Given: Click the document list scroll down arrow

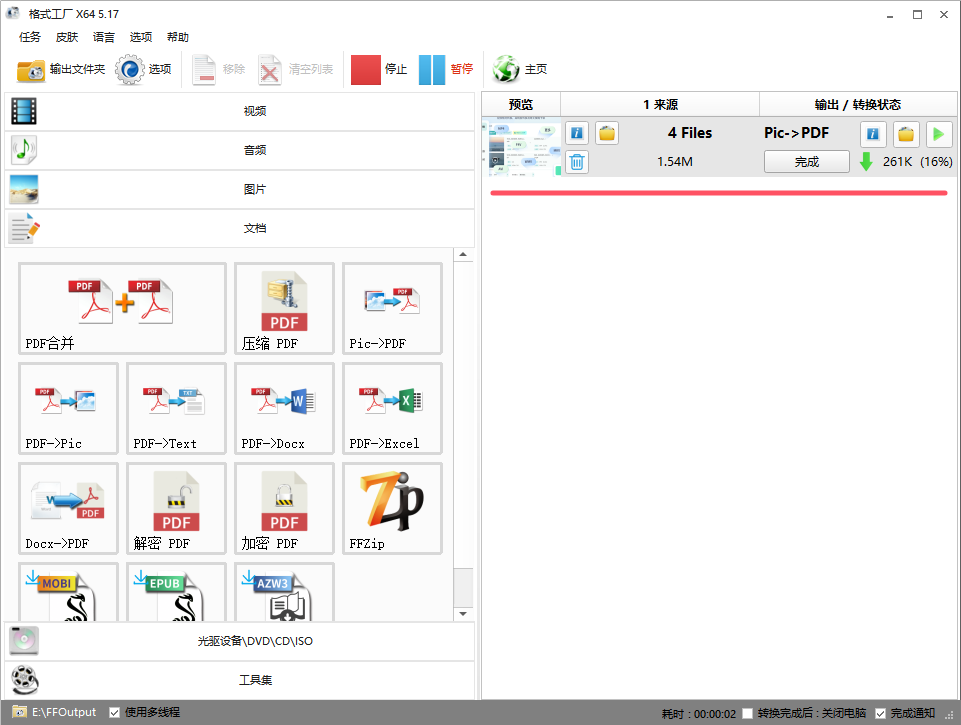Looking at the screenshot, I should coord(463,613).
